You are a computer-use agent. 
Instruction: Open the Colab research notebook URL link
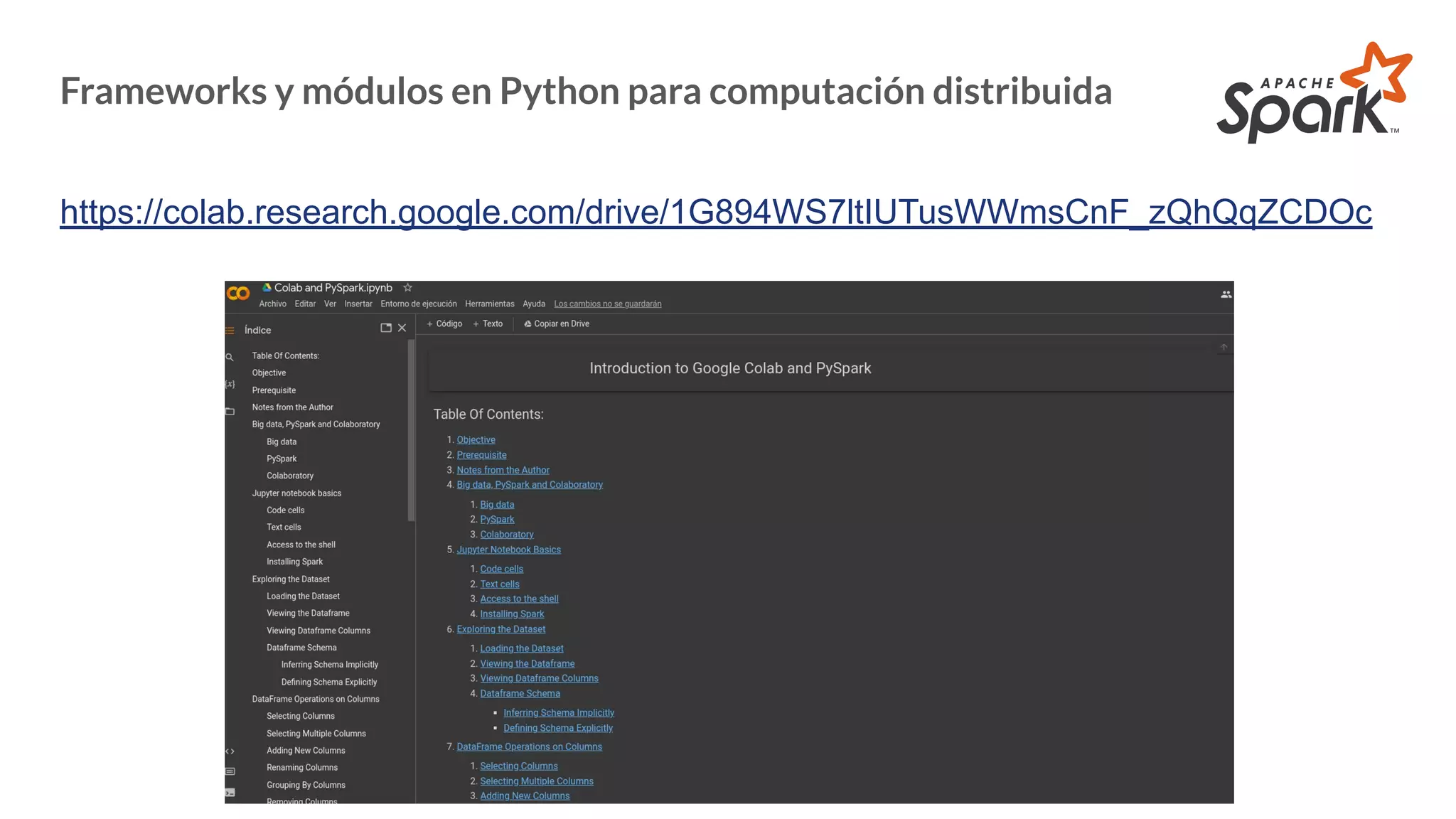pyautogui.click(x=716, y=212)
